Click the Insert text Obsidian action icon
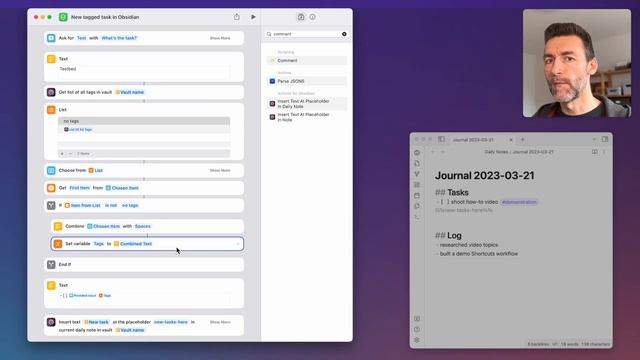This screenshot has height=360, width=640. tap(51, 322)
